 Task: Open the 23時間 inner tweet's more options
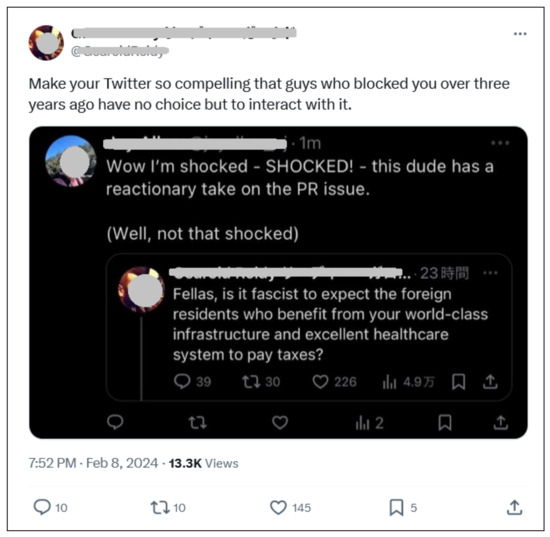click(490, 273)
